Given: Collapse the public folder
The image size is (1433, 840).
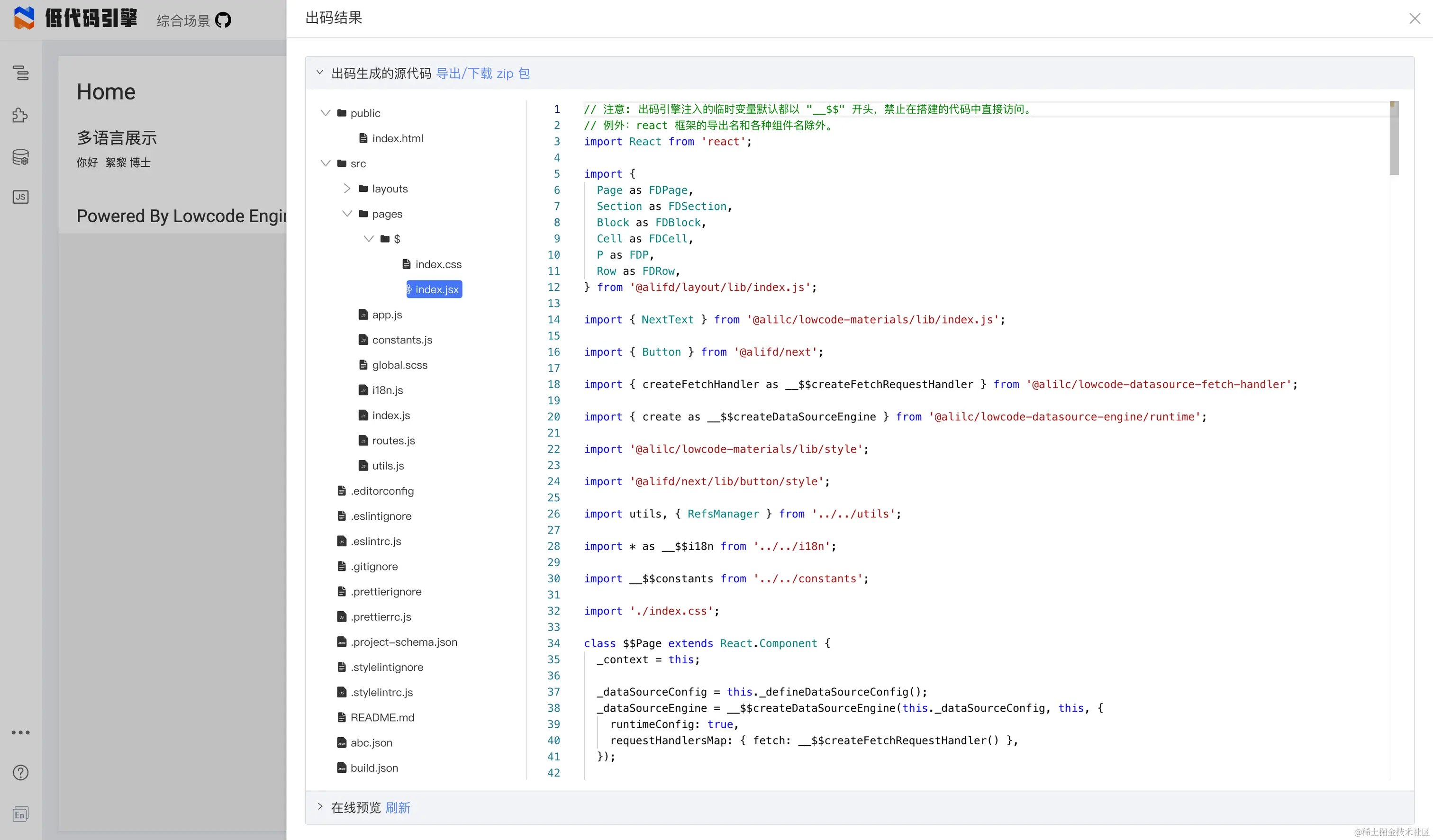Looking at the screenshot, I should click(x=325, y=113).
